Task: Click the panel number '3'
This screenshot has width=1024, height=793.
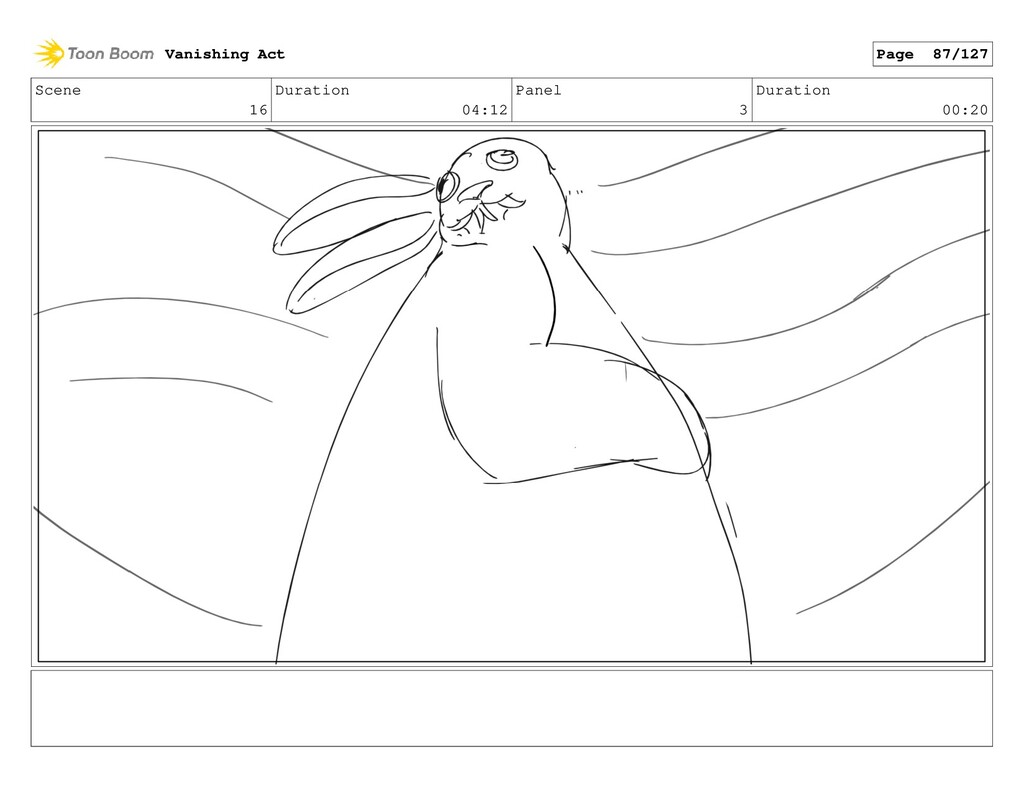Action: click(x=743, y=110)
